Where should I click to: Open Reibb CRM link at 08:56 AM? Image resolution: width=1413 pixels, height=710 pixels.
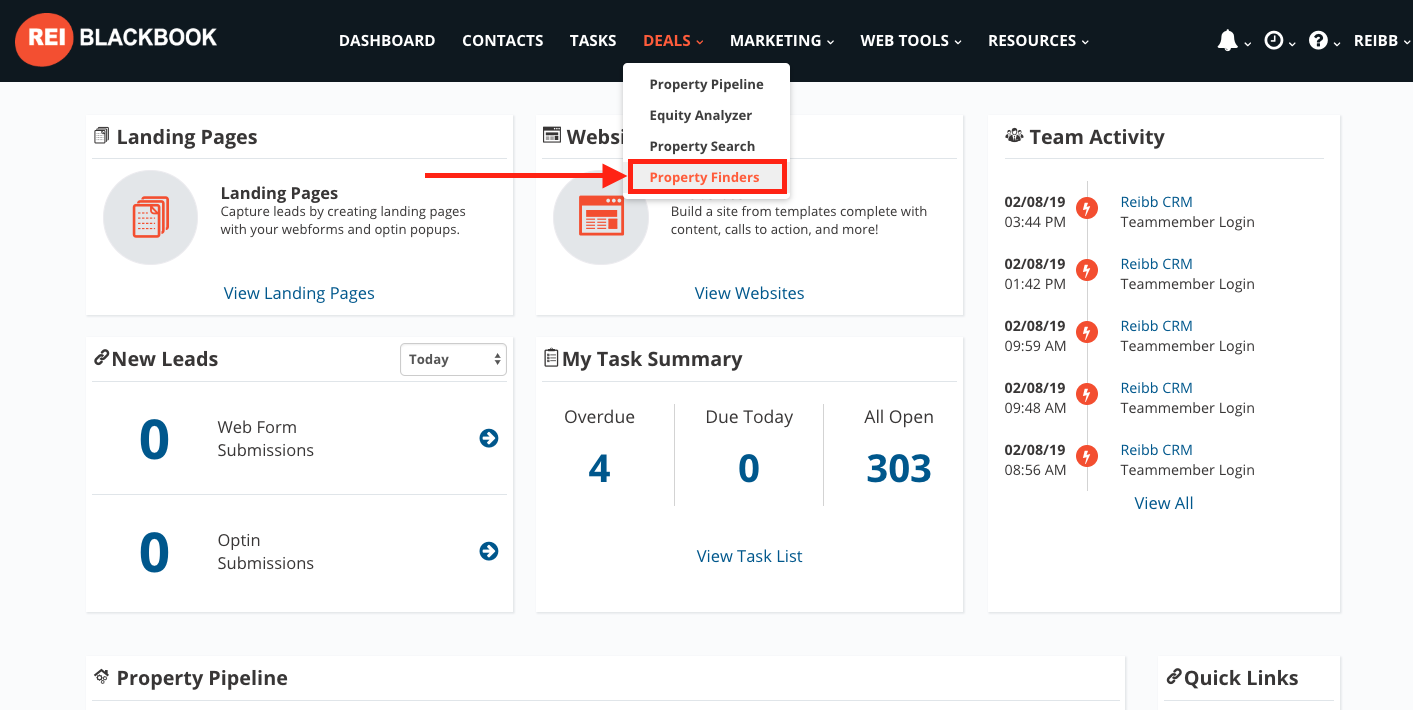coord(1157,450)
